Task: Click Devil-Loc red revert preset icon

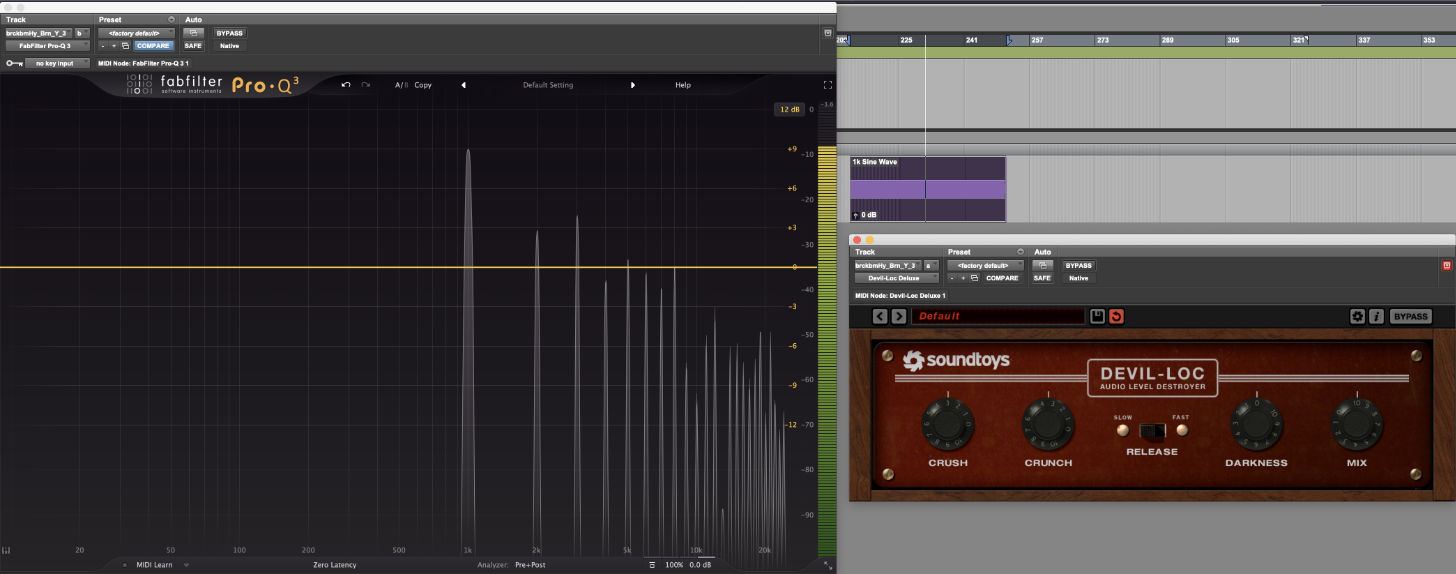Action: pyautogui.click(x=1116, y=316)
